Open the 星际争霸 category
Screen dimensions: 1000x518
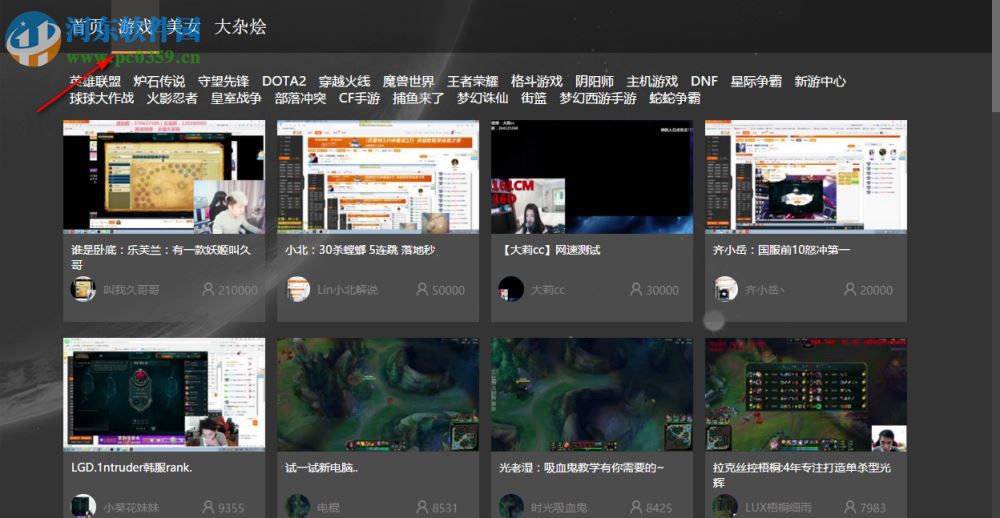click(x=756, y=82)
